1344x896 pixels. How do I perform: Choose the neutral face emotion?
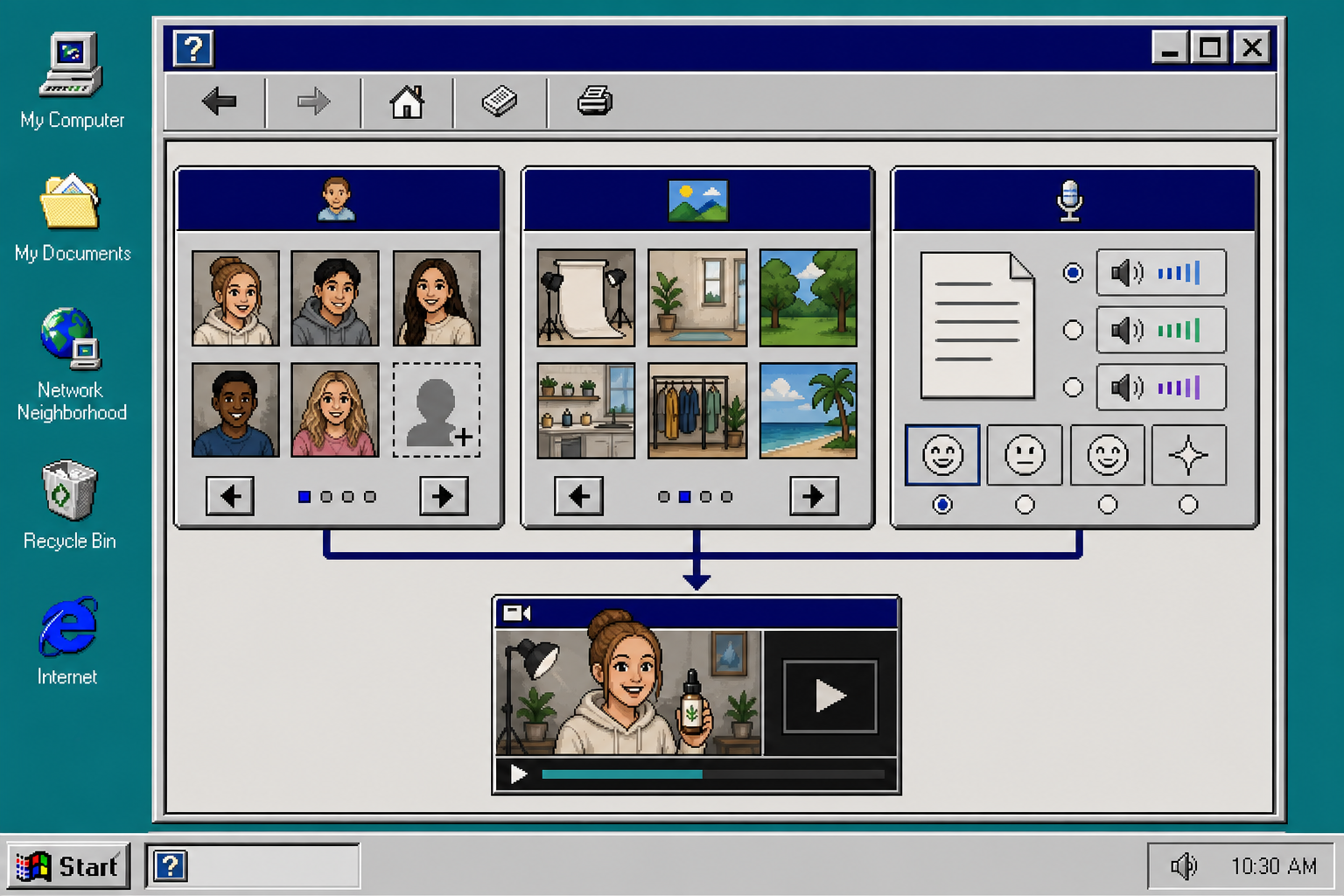1025,455
